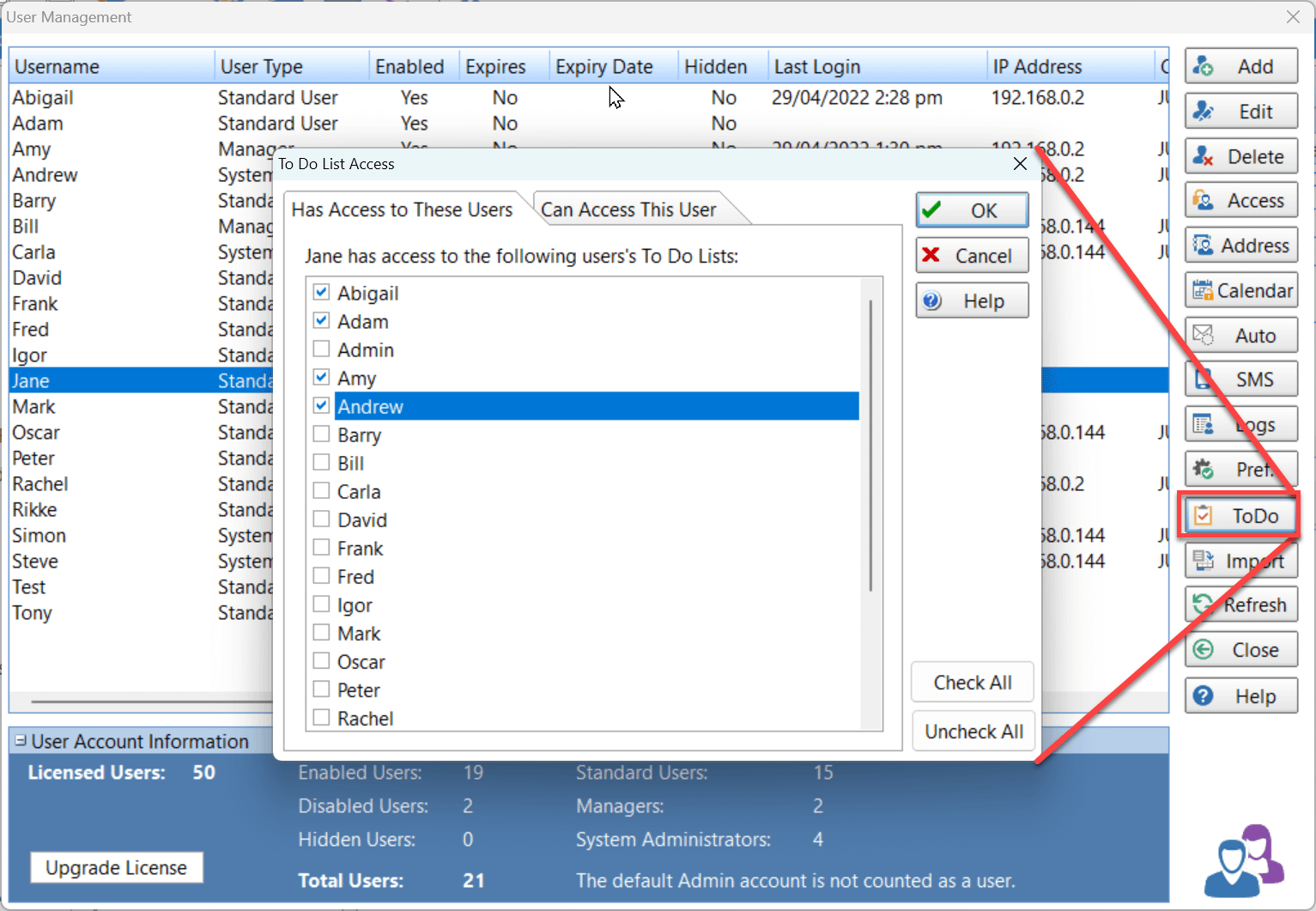
Task: Select the Adam row in user table
Action: (588, 124)
